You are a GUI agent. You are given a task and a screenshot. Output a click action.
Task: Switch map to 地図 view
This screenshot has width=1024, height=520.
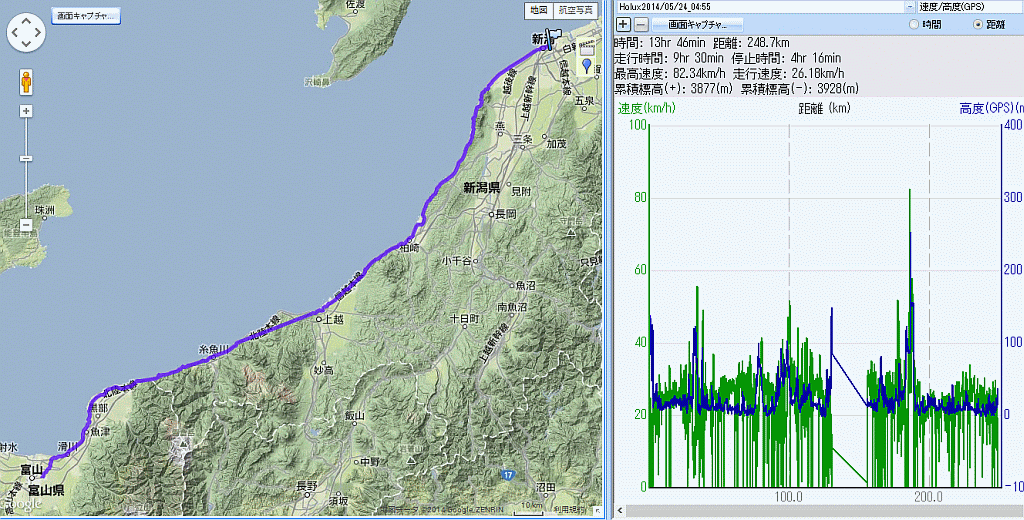[x=539, y=10]
